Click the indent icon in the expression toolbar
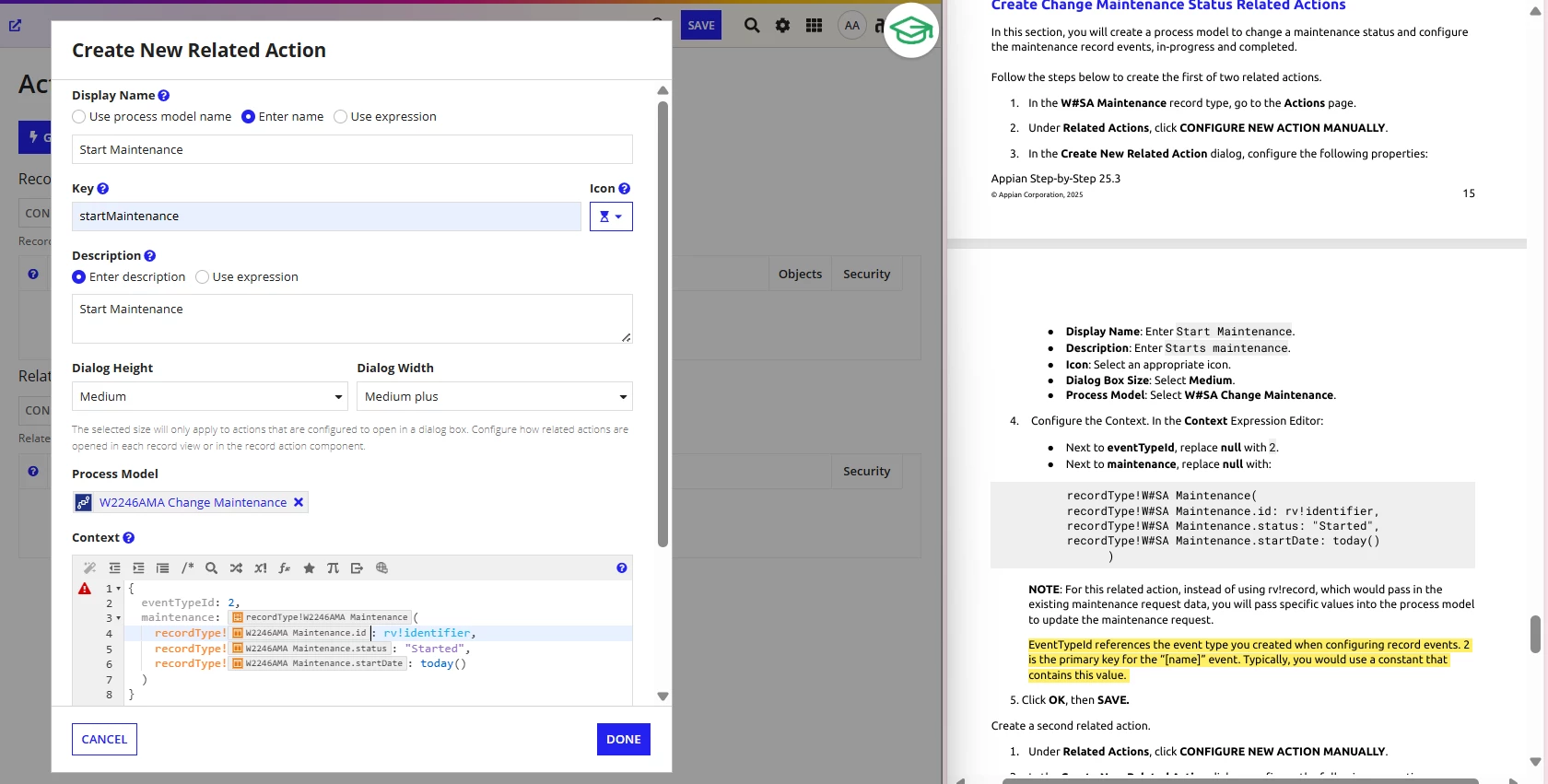This screenshot has height=784, width=1548. click(x=138, y=568)
